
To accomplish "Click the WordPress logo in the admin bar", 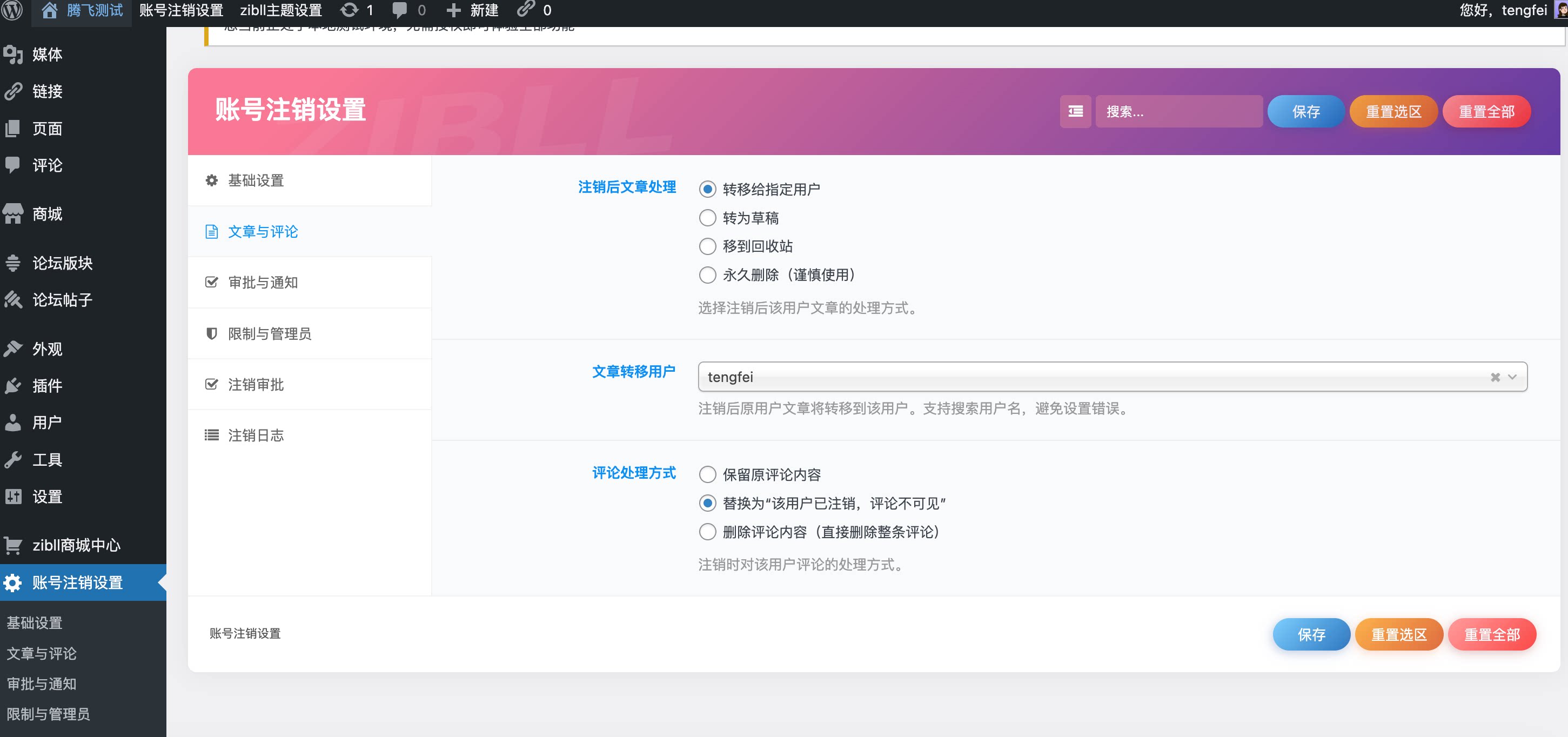I will 13,10.
